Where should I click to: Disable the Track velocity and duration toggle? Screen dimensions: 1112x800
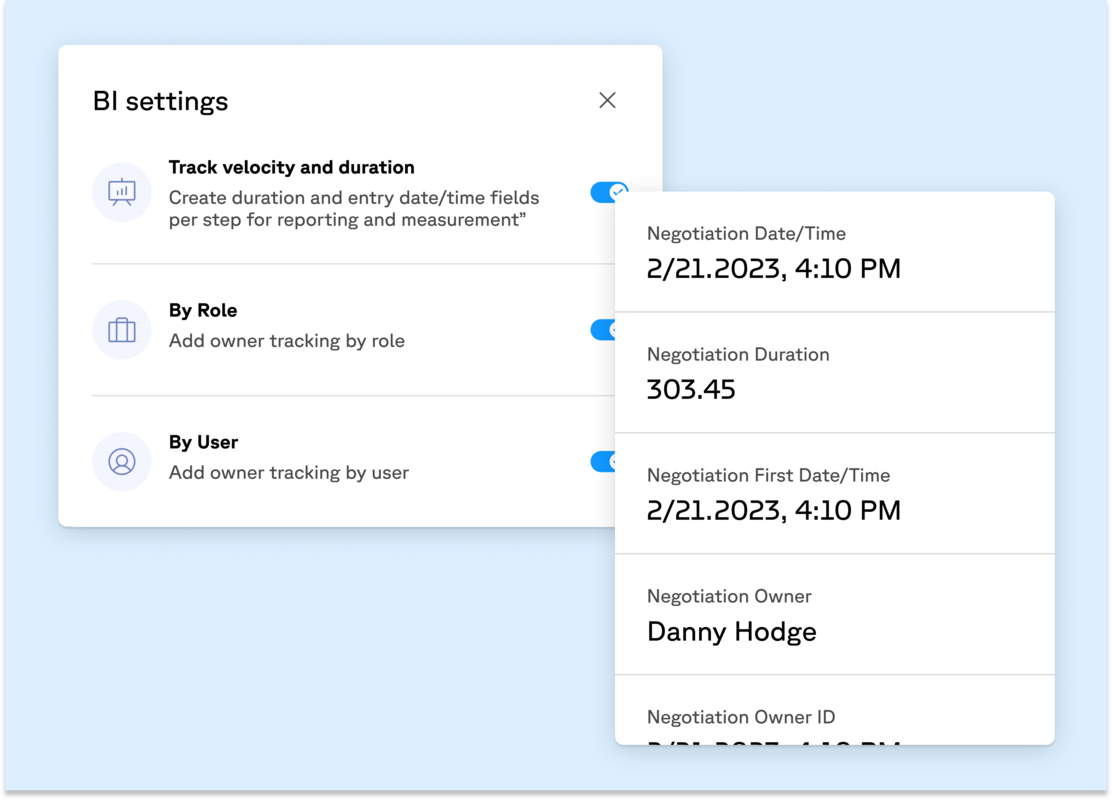tap(603, 192)
